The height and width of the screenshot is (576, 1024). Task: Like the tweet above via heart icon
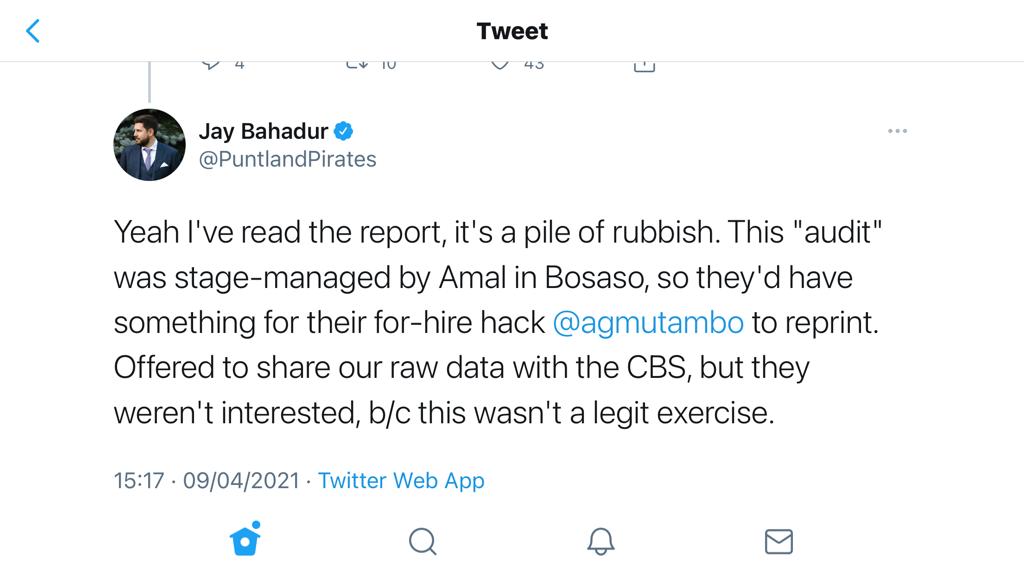tap(501, 64)
